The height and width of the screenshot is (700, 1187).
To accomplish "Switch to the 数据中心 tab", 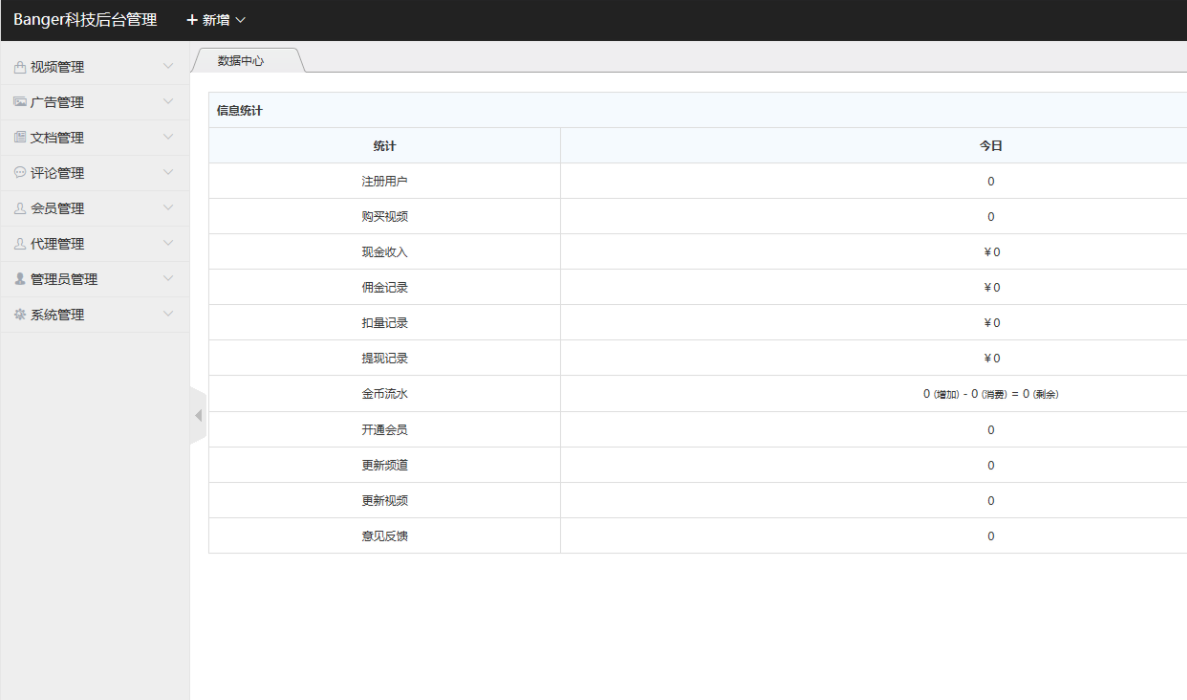I will (241, 61).
